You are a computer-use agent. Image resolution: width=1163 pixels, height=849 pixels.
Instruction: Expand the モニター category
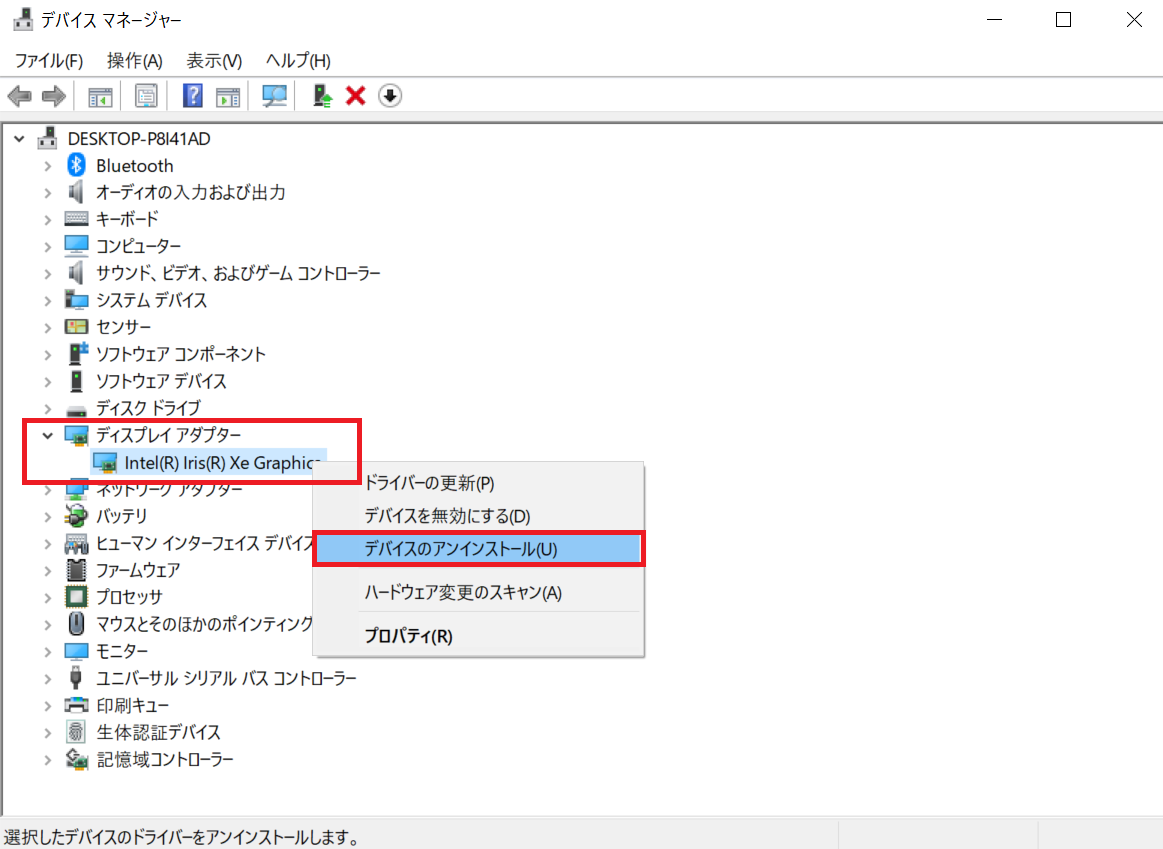pyautogui.click(x=47, y=651)
